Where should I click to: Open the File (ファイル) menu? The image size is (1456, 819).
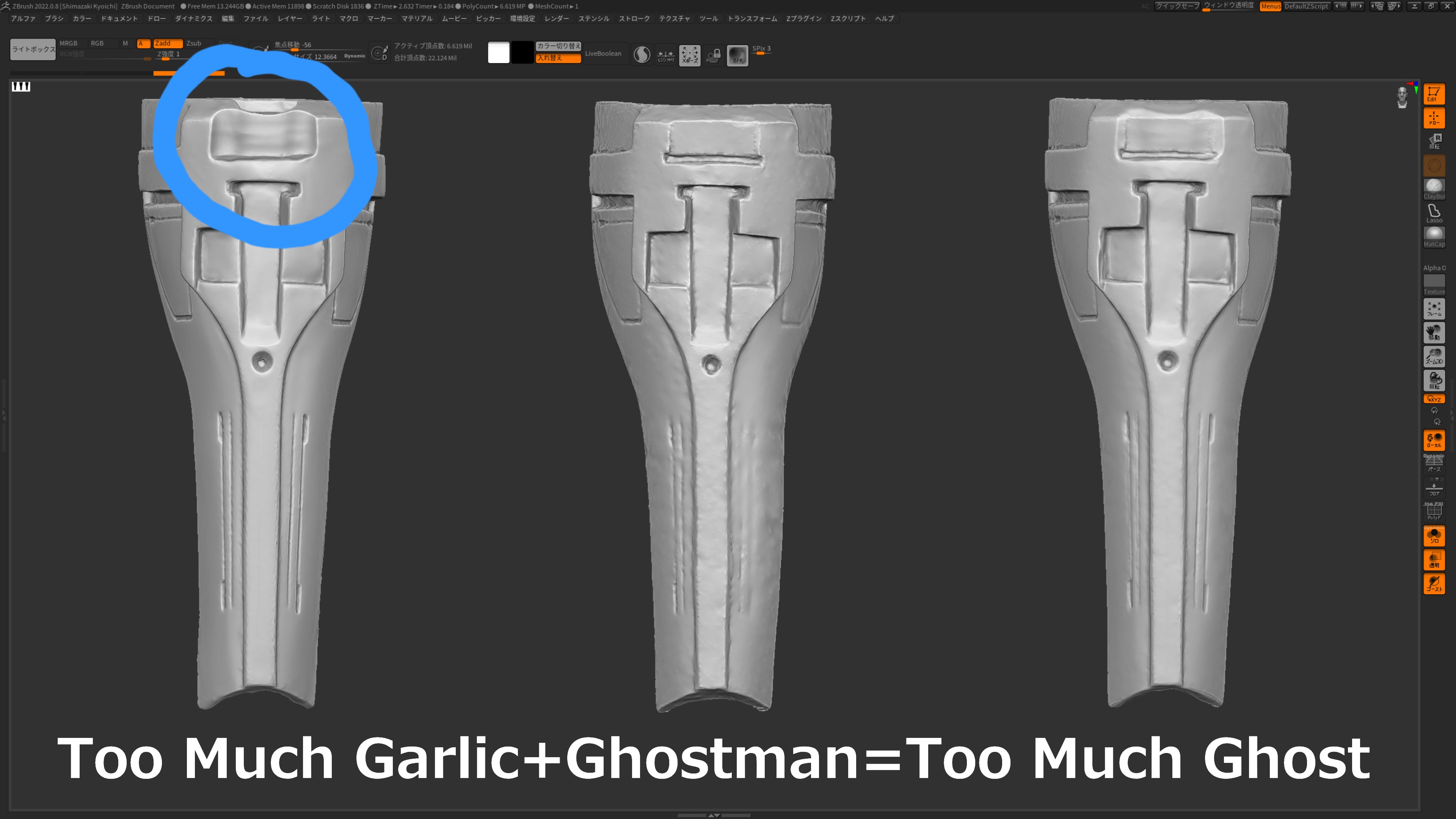click(256, 19)
